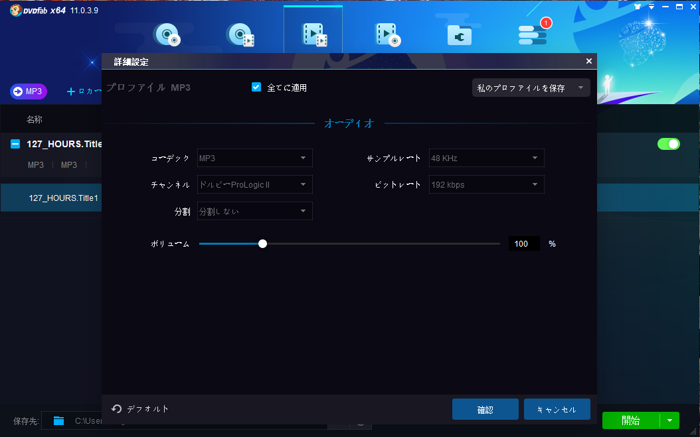This screenshot has height=437, width=700.
Task: Close the 詳細設定 dialog
Action: tap(589, 61)
